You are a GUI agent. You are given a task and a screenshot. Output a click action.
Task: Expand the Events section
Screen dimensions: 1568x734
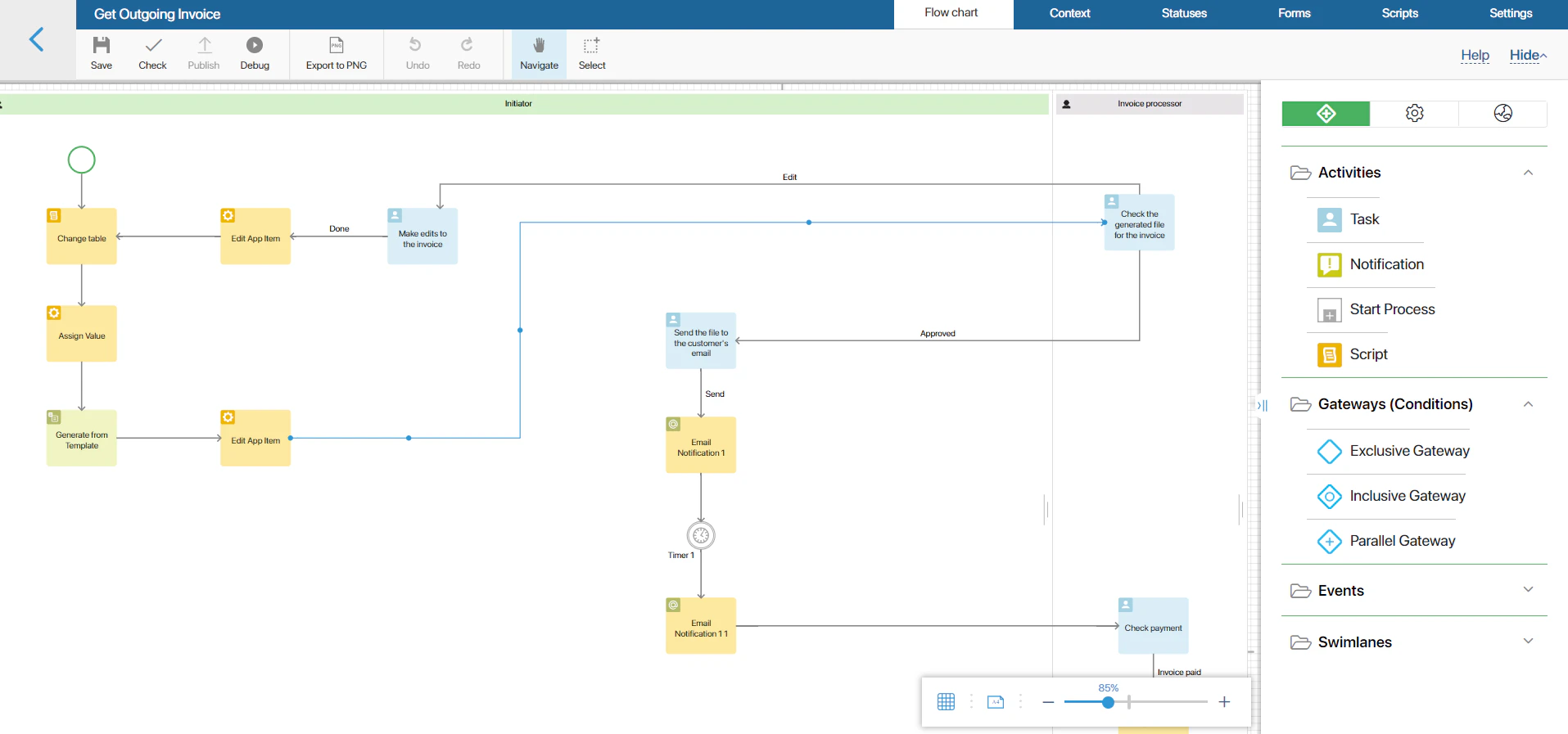(x=1528, y=590)
